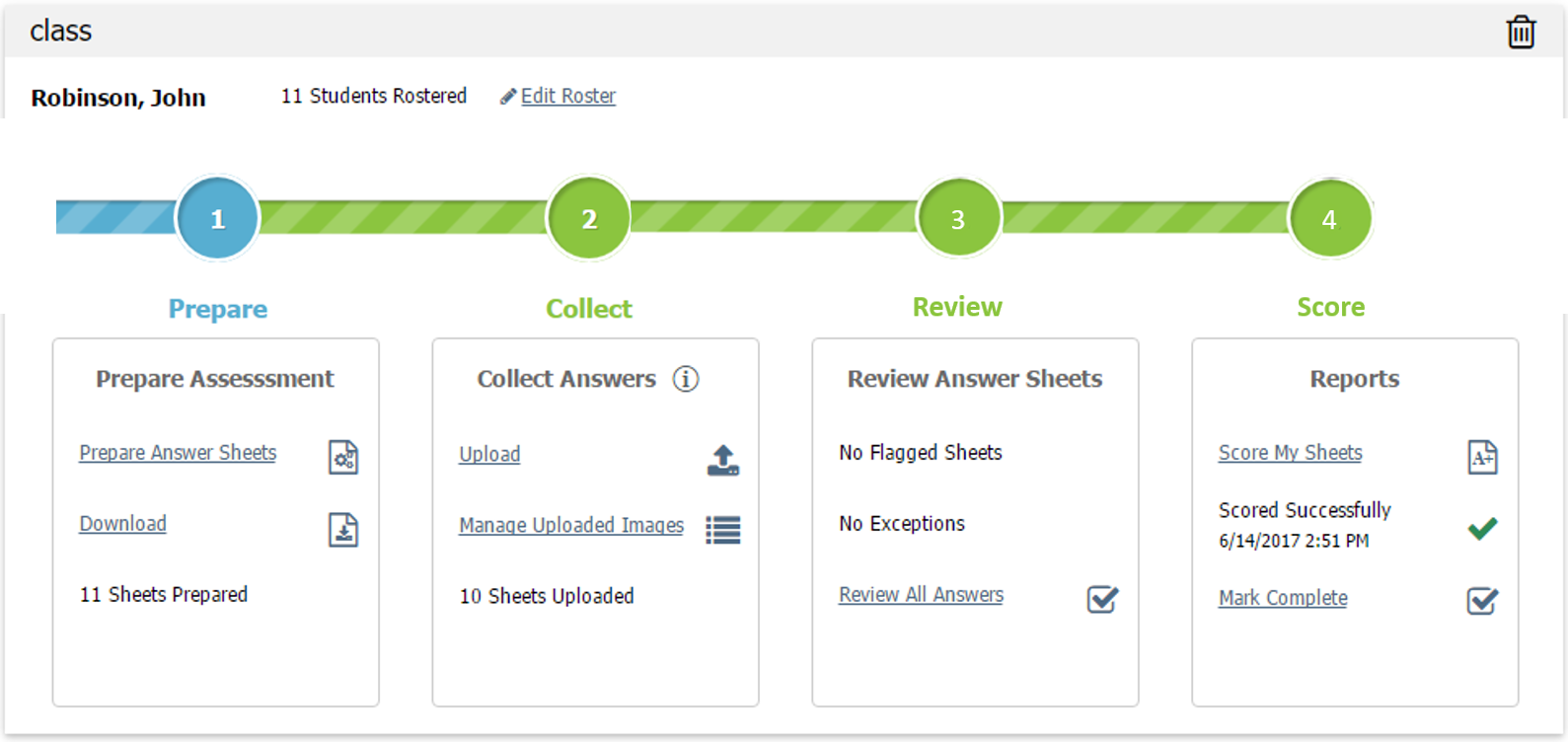This screenshot has height=742, width=1568.
Task: Click the trash can delete icon
Action: coord(1521,32)
